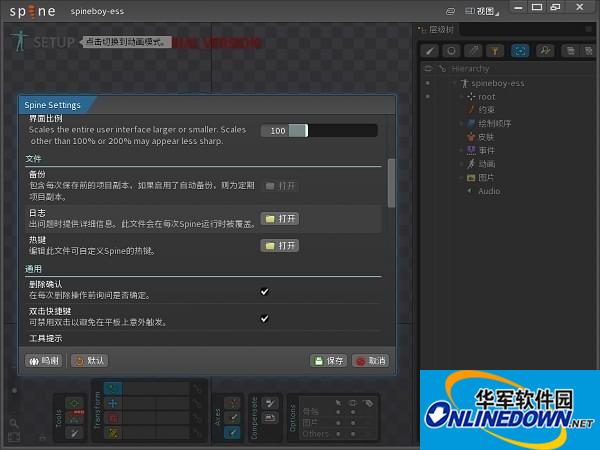The image size is (600, 450).
Task: Click the rotation value field in Transform
Action: tap(156, 389)
